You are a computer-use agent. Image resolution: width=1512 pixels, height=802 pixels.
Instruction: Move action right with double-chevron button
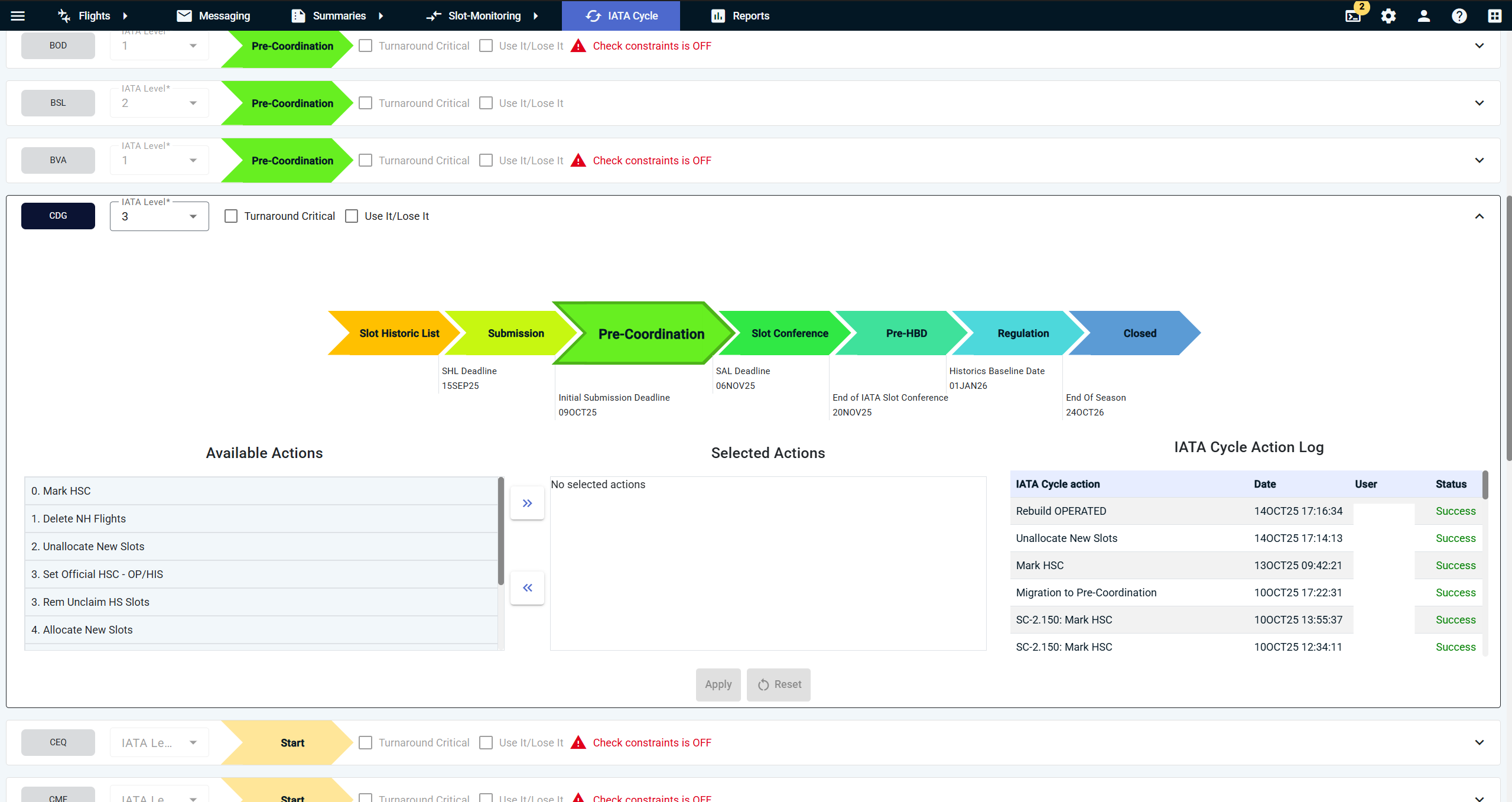click(527, 503)
